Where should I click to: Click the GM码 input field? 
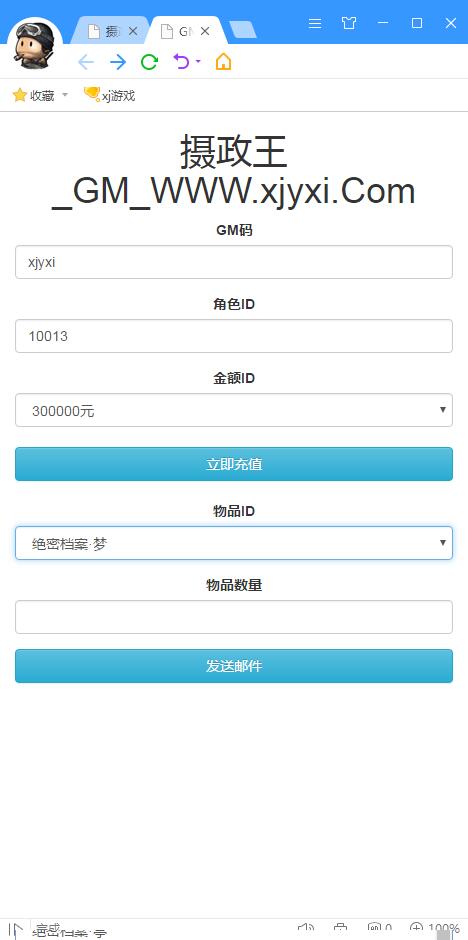pos(234,262)
